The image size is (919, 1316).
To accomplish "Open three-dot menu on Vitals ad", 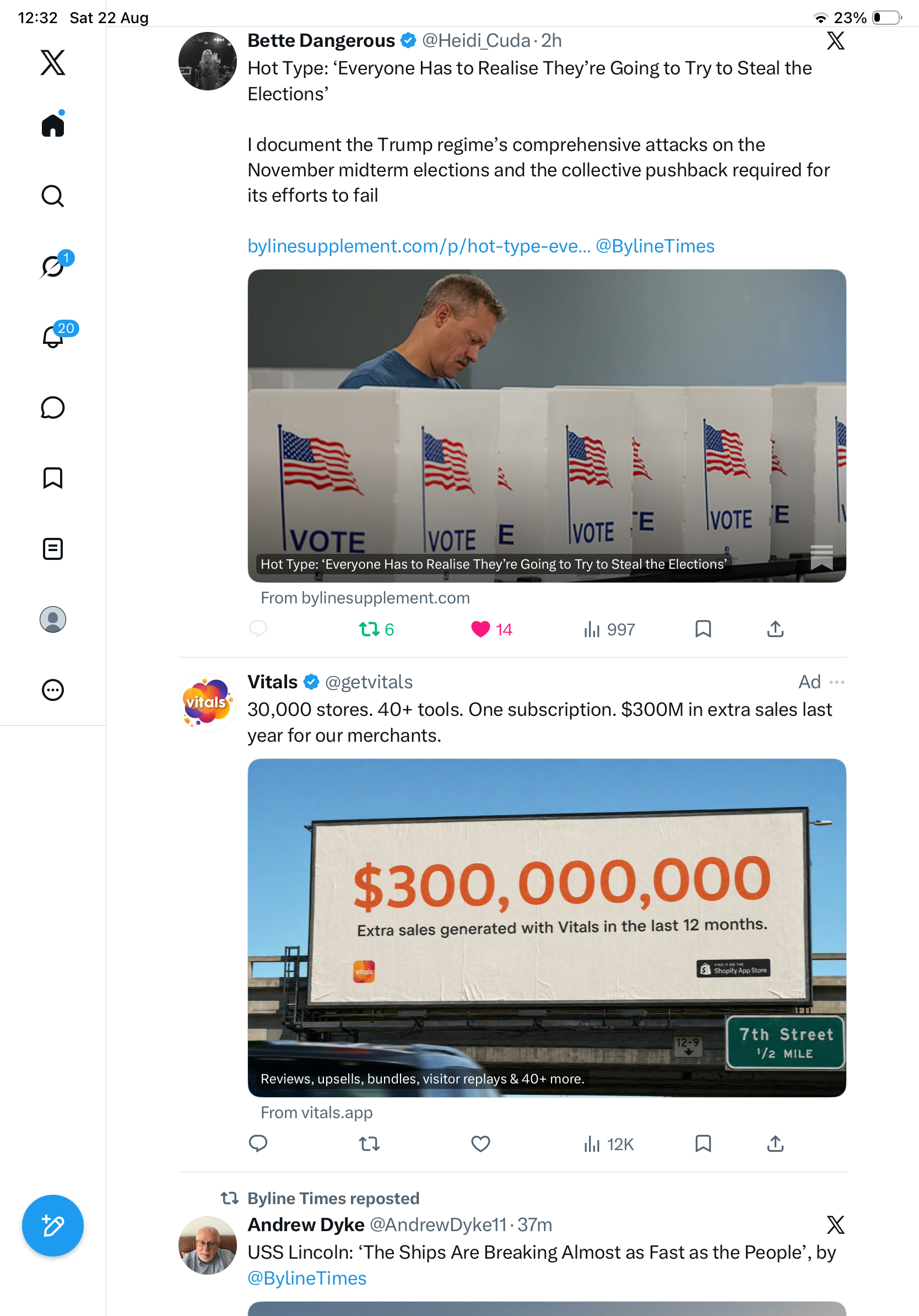I will [836, 682].
